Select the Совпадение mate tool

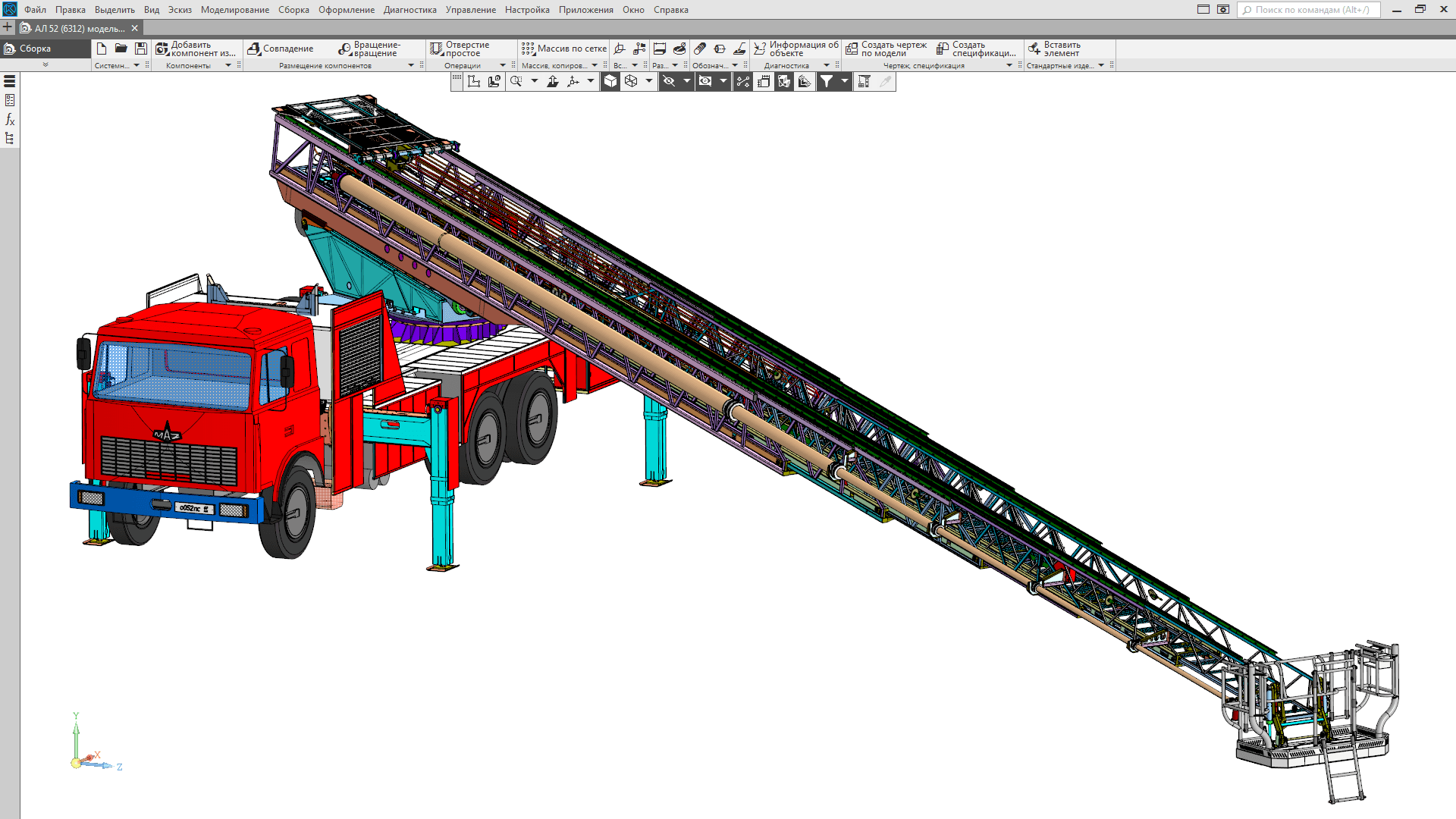click(281, 49)
